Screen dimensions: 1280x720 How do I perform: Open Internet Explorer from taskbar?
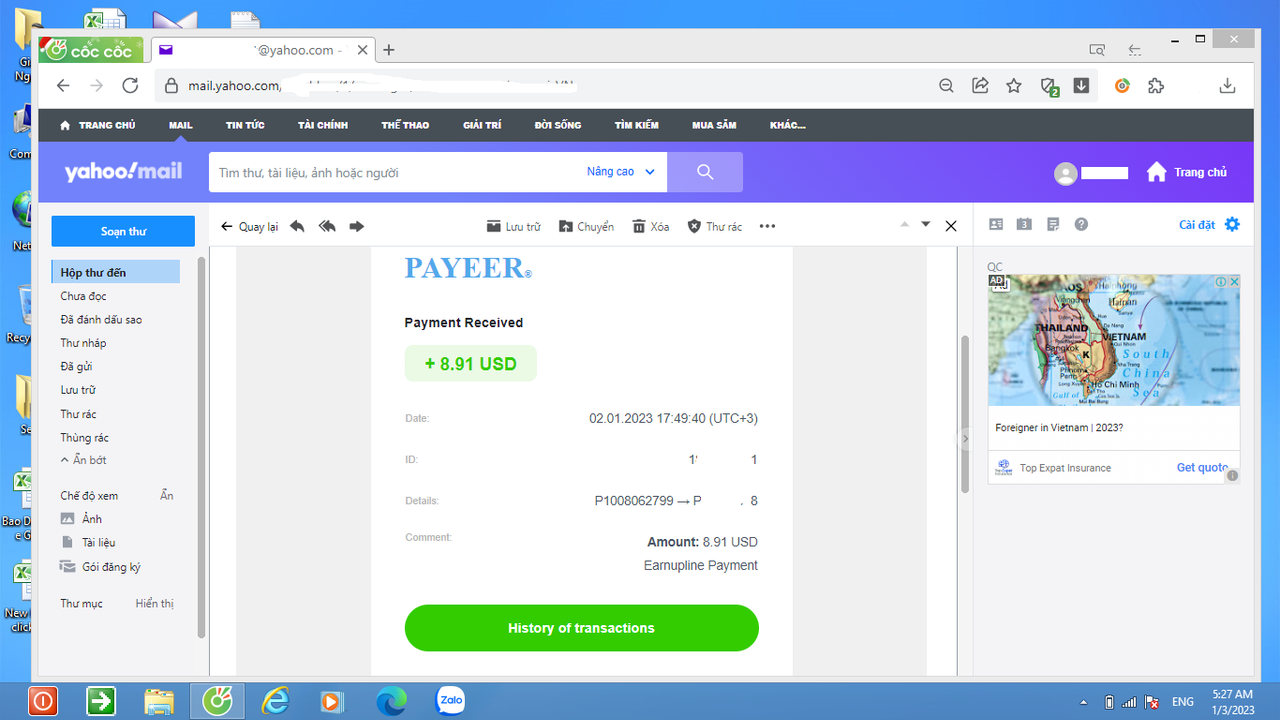pyautogui.click(x=275, y=701)
